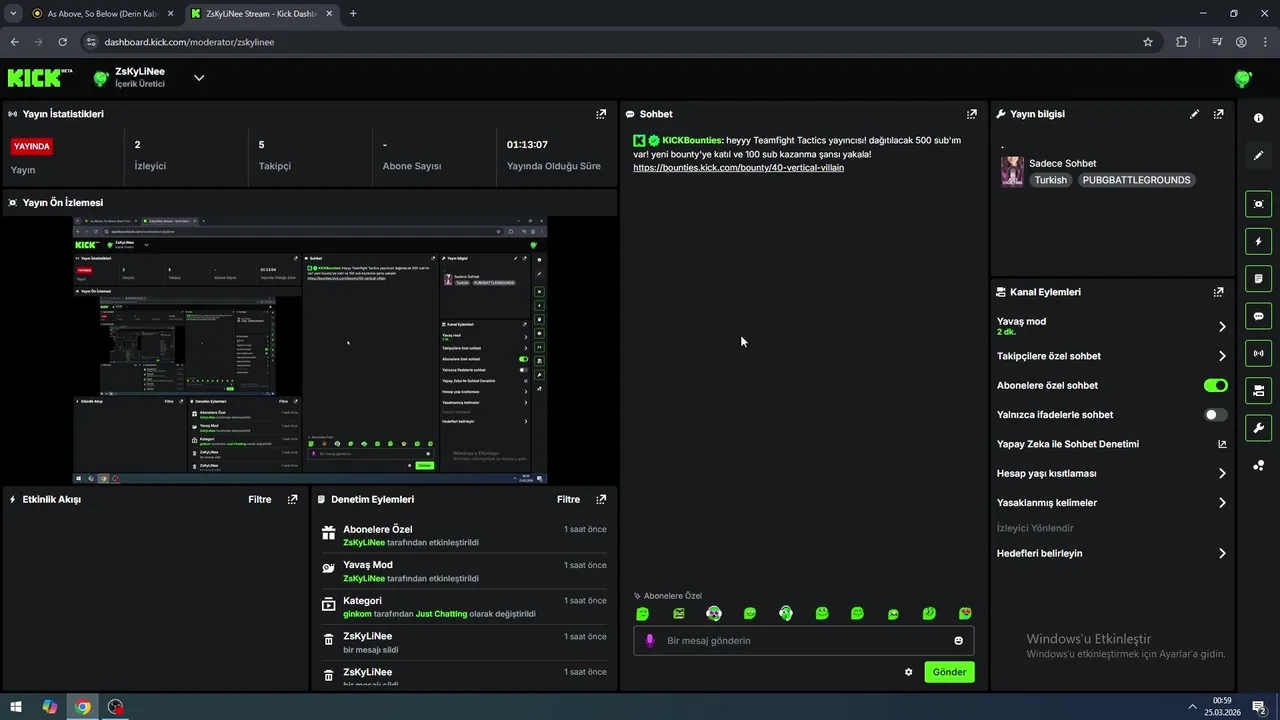Switch to the As Above, So Below tab
The width and height of the screenshot is (1280, 720).
pos(104,13)
